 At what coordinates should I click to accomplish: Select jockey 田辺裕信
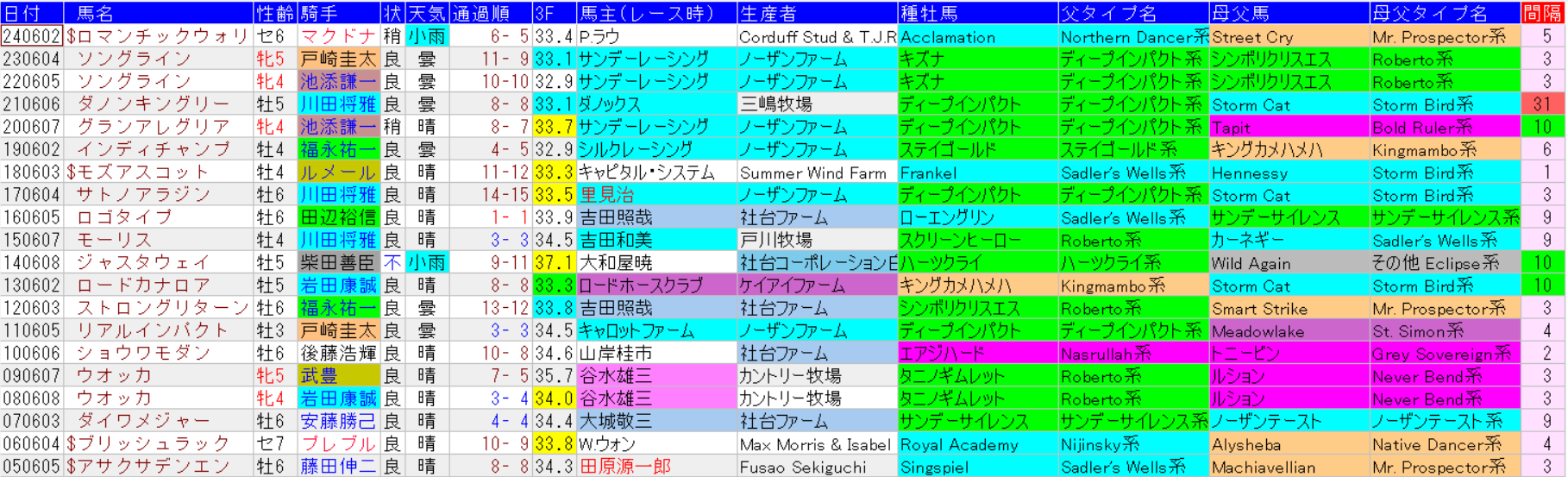339,217
